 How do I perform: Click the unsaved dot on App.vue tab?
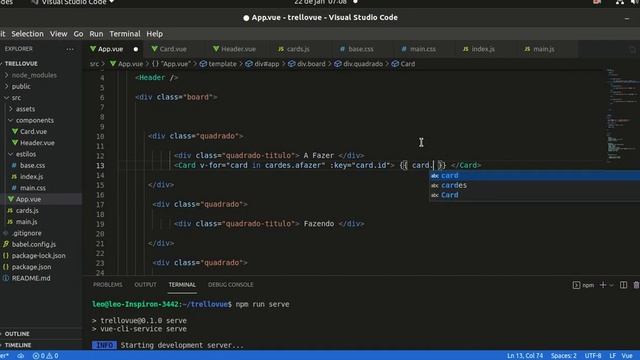136,49
